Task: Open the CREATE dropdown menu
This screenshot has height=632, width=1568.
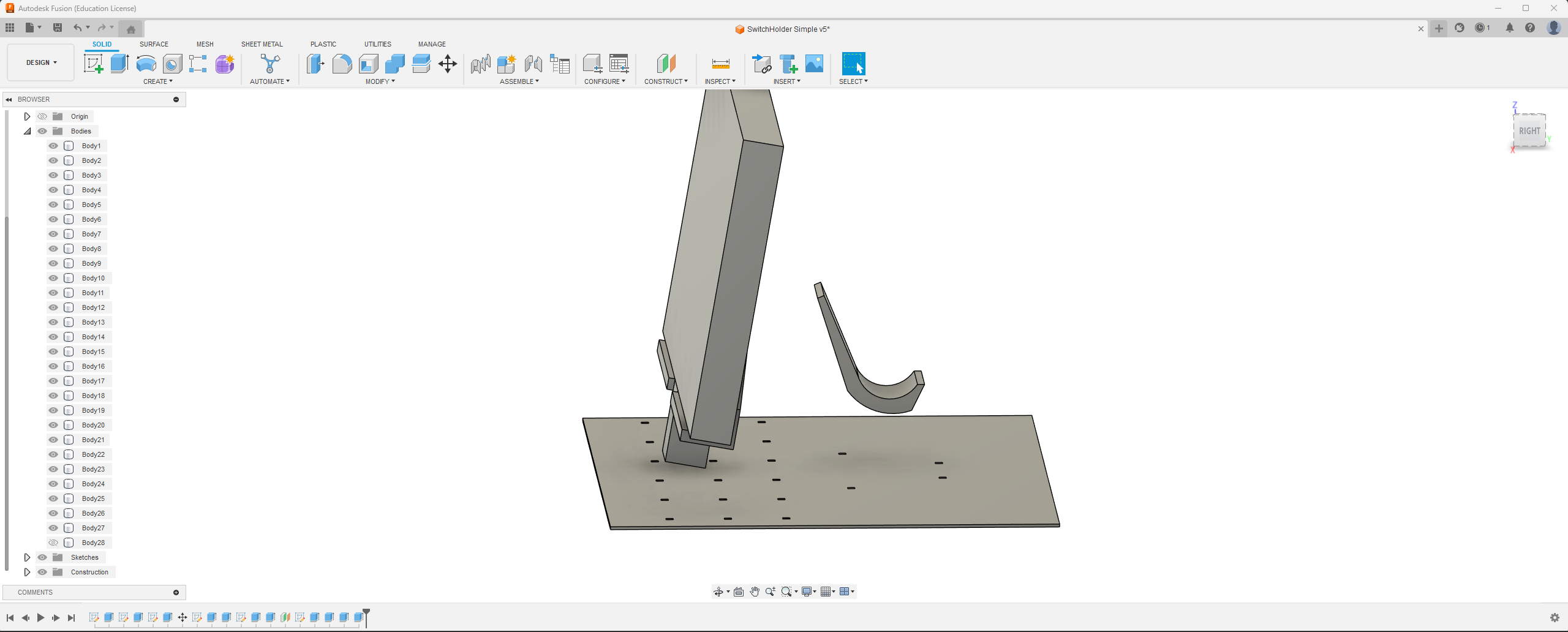Action: (158, 81)
